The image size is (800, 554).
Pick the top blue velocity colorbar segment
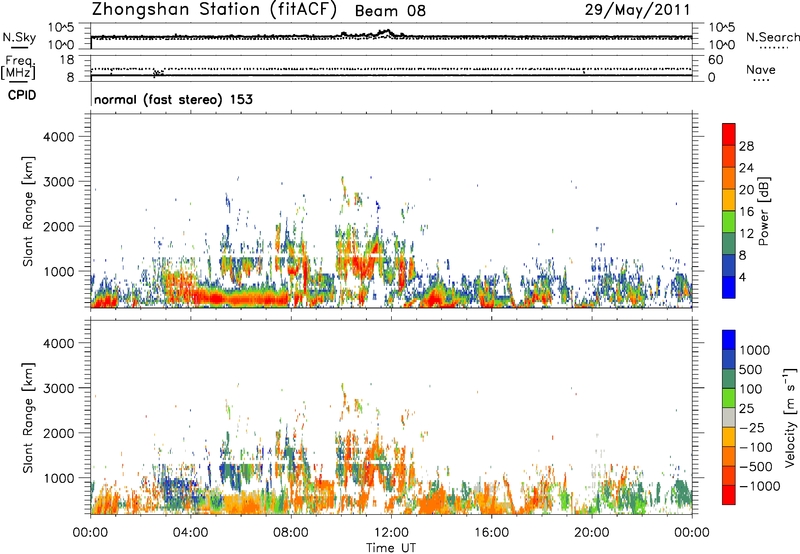729,340
